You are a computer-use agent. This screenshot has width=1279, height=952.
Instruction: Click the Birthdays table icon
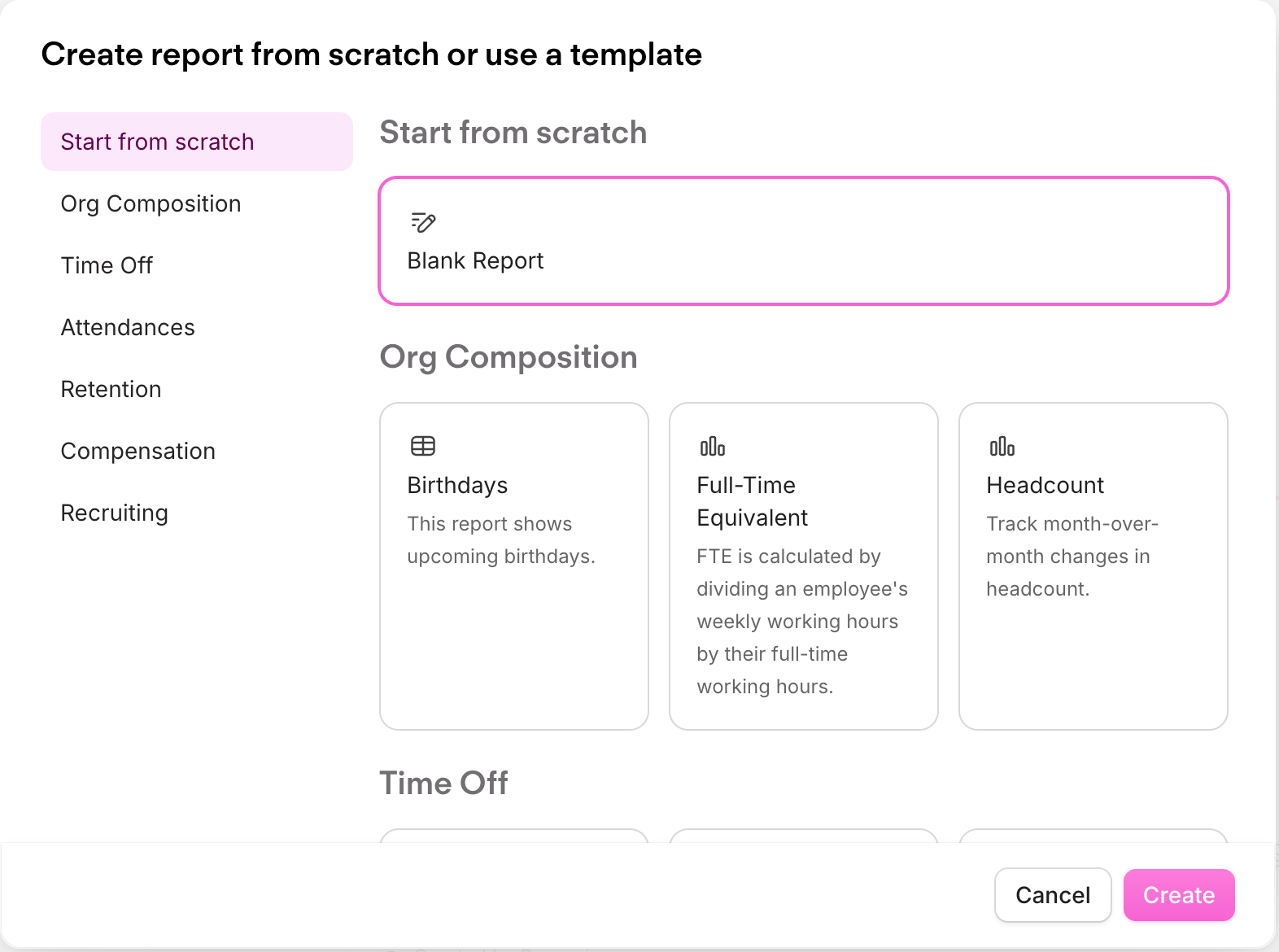coord(423,446)
